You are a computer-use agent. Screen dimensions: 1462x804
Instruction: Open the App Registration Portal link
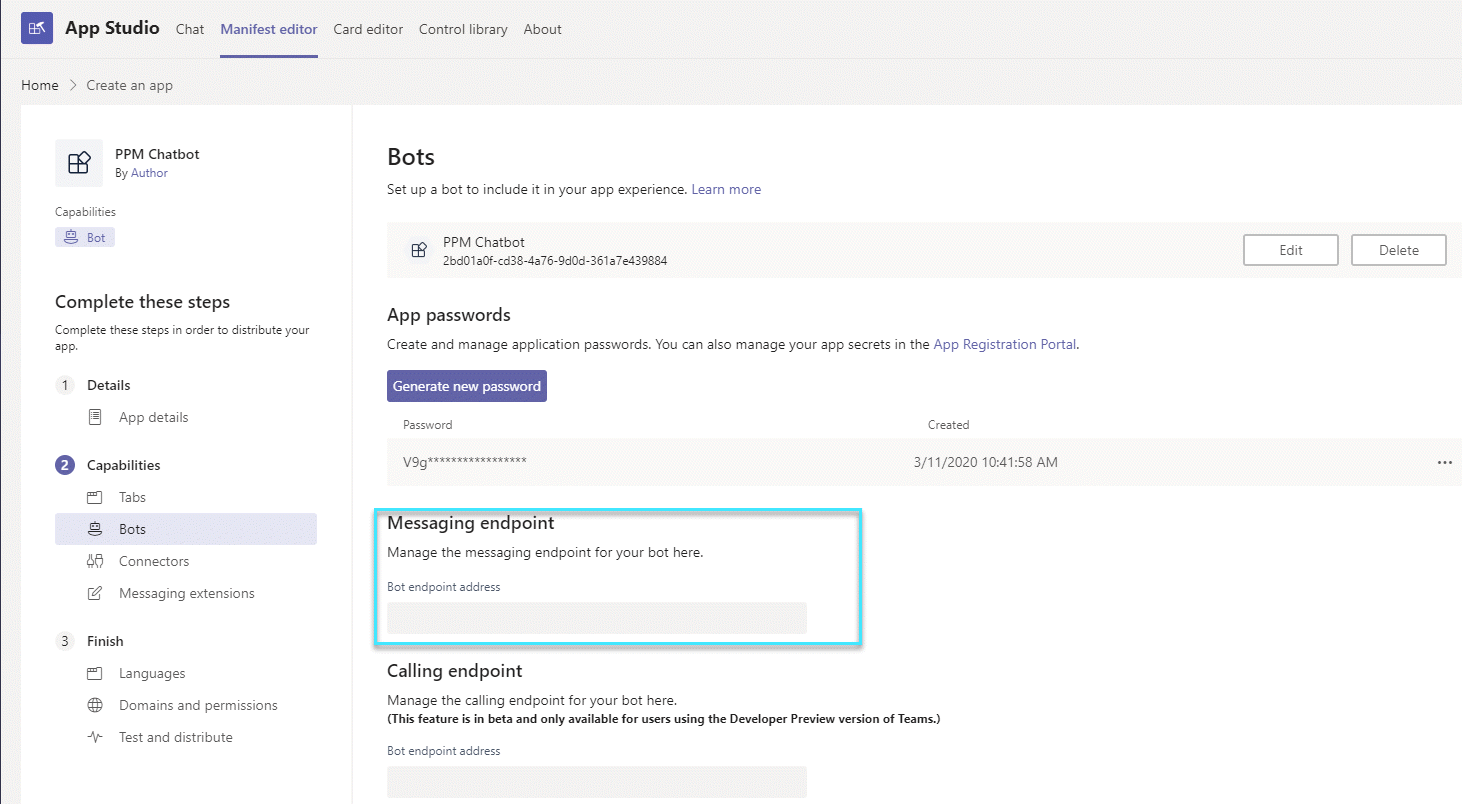(x=1005, y=344)
